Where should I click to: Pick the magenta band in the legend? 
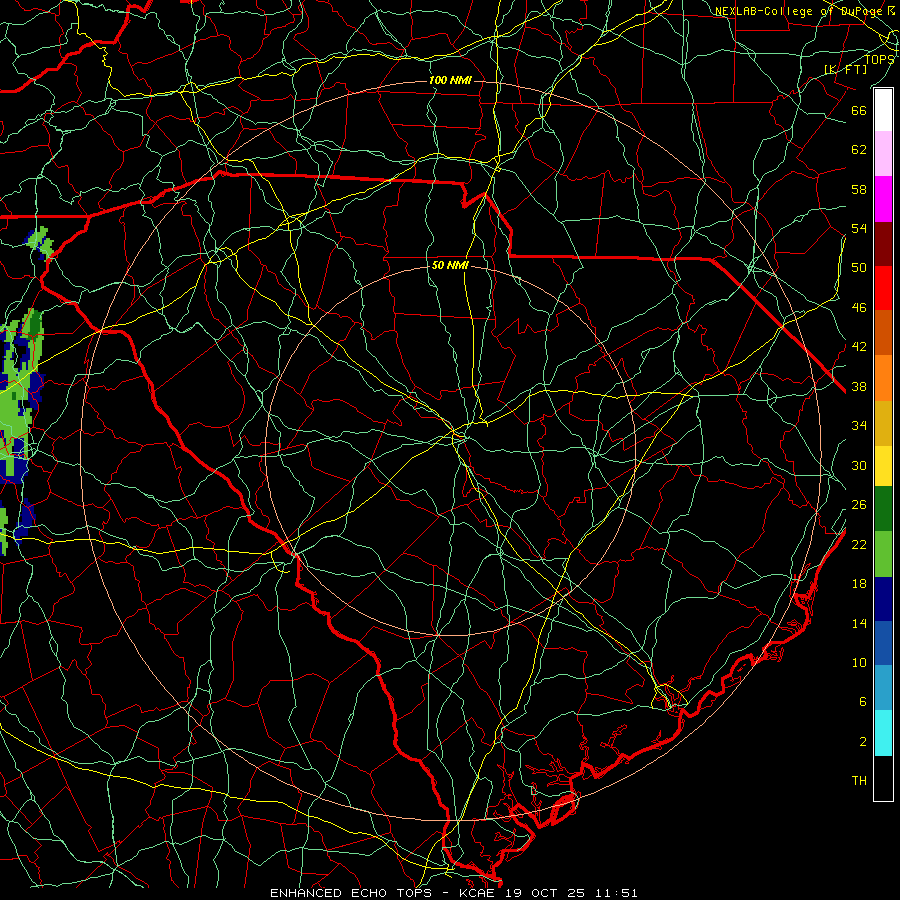click(x=883, y=199)
